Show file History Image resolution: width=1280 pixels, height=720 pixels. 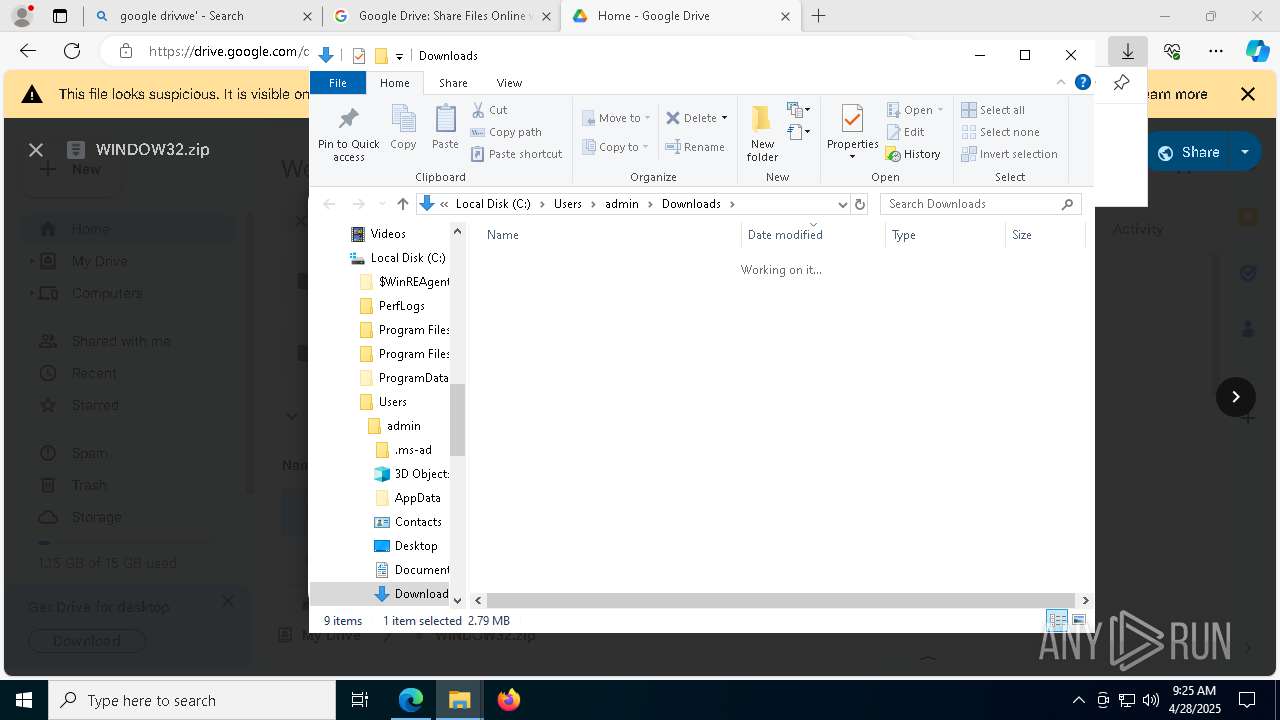click(x=913, y=154)
